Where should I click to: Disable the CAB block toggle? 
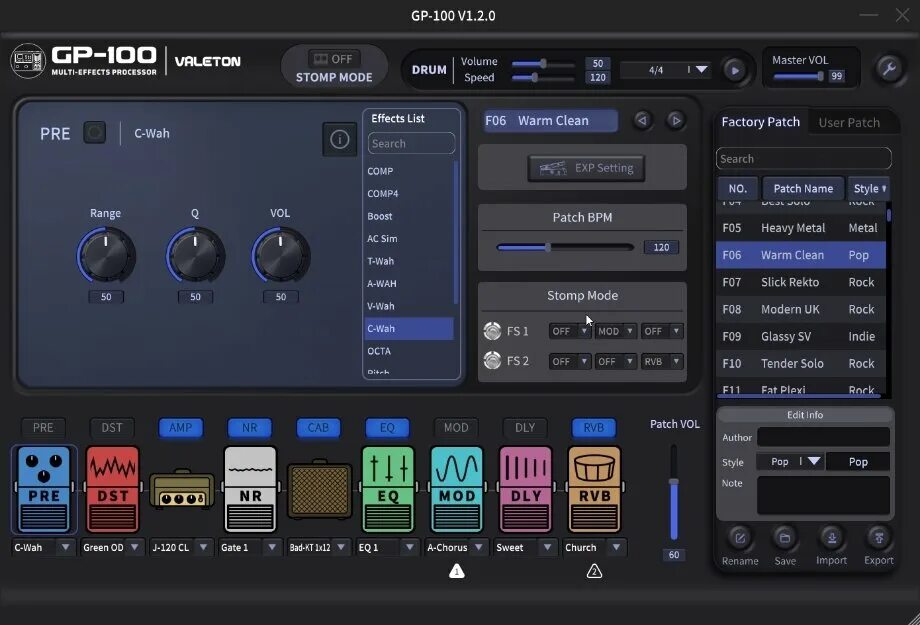coord(318,427)
